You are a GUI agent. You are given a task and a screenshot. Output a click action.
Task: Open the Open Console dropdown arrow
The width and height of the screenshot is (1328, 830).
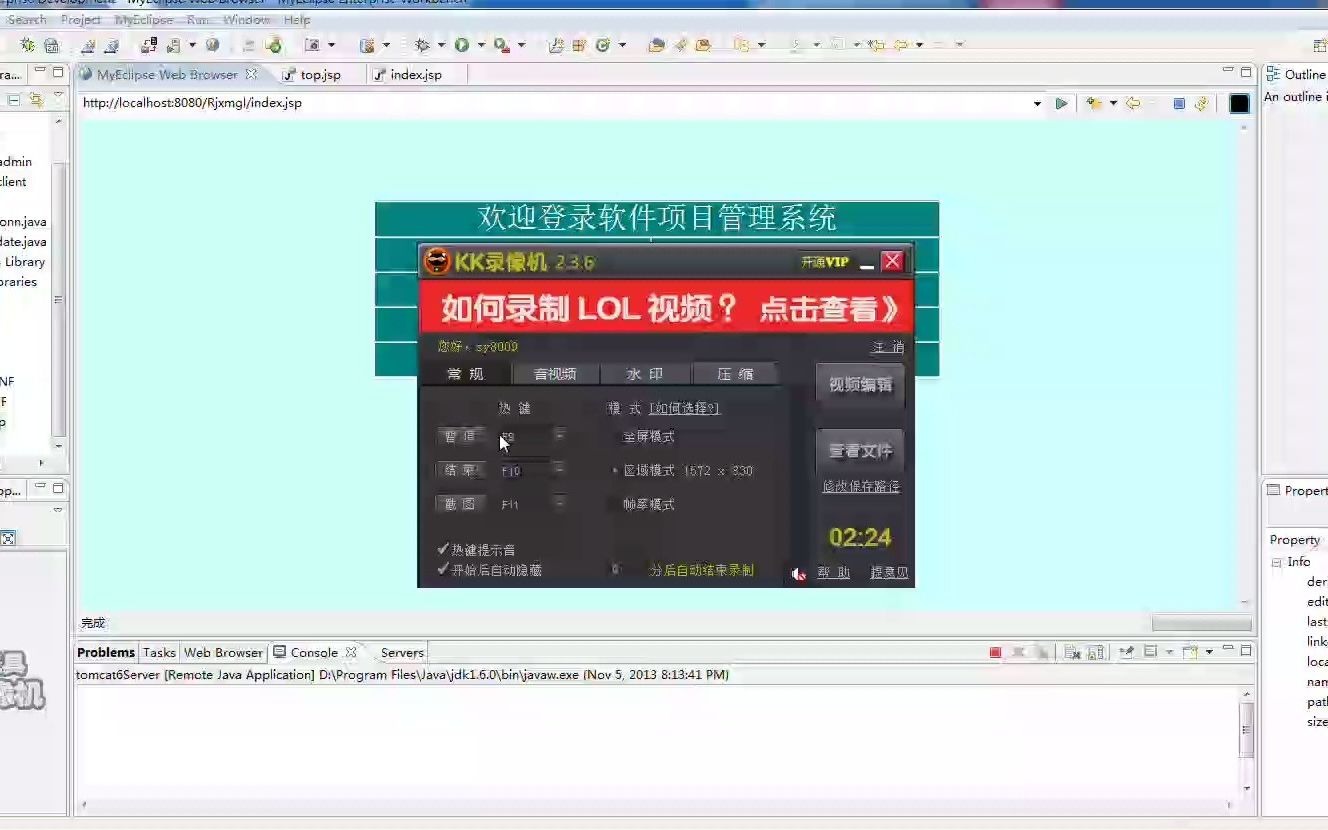pyautogui.click(x=1209, y=652)
